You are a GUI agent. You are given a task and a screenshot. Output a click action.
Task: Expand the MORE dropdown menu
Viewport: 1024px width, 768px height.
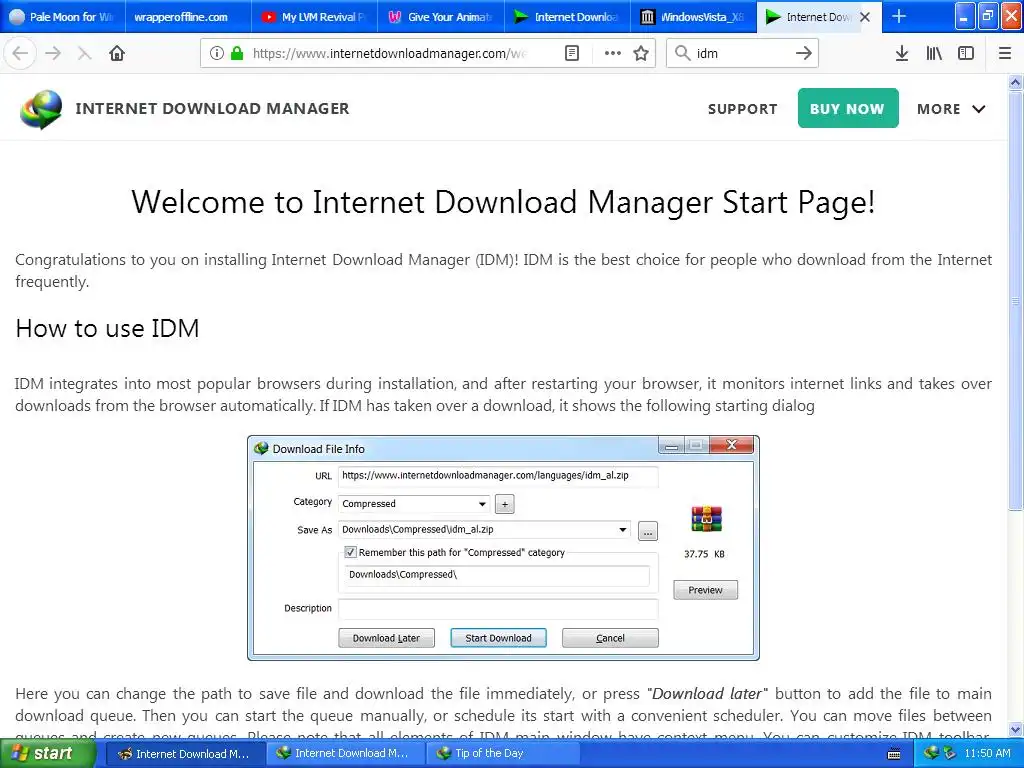(x=952, y=109)
